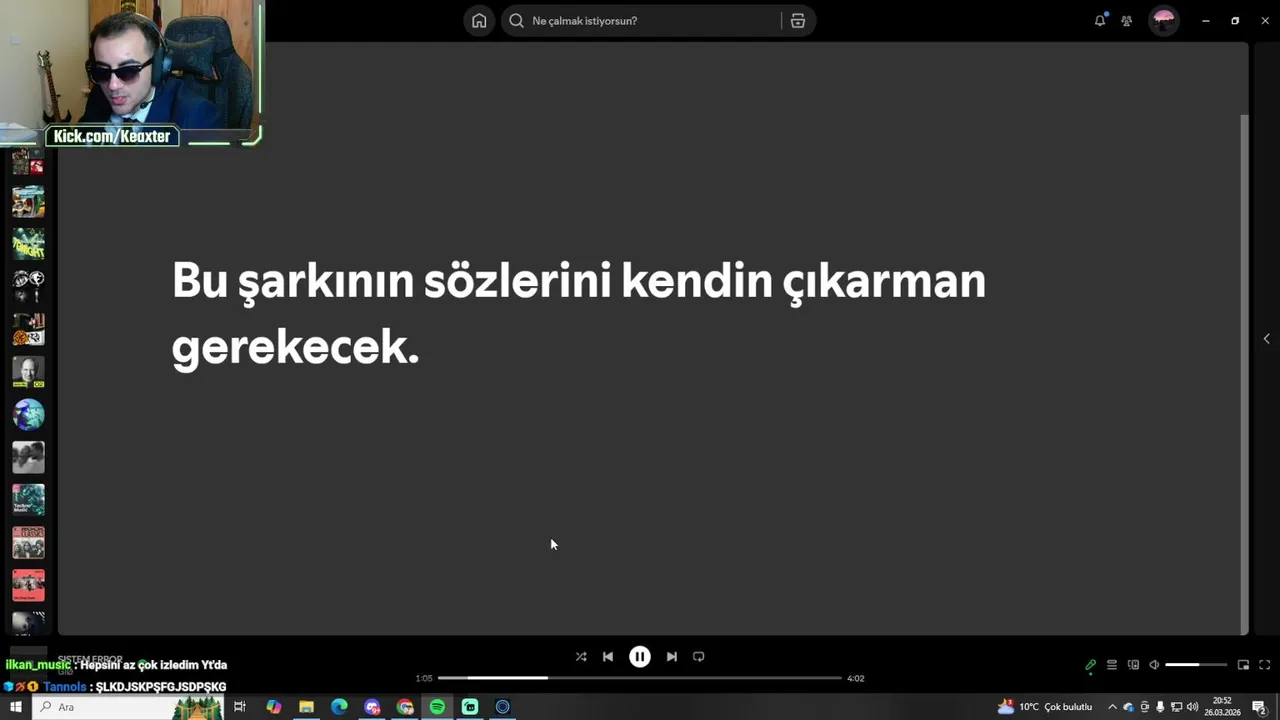Open network settings tray icon
Screen dimensions: 1280x720
tap(1176, 707)
